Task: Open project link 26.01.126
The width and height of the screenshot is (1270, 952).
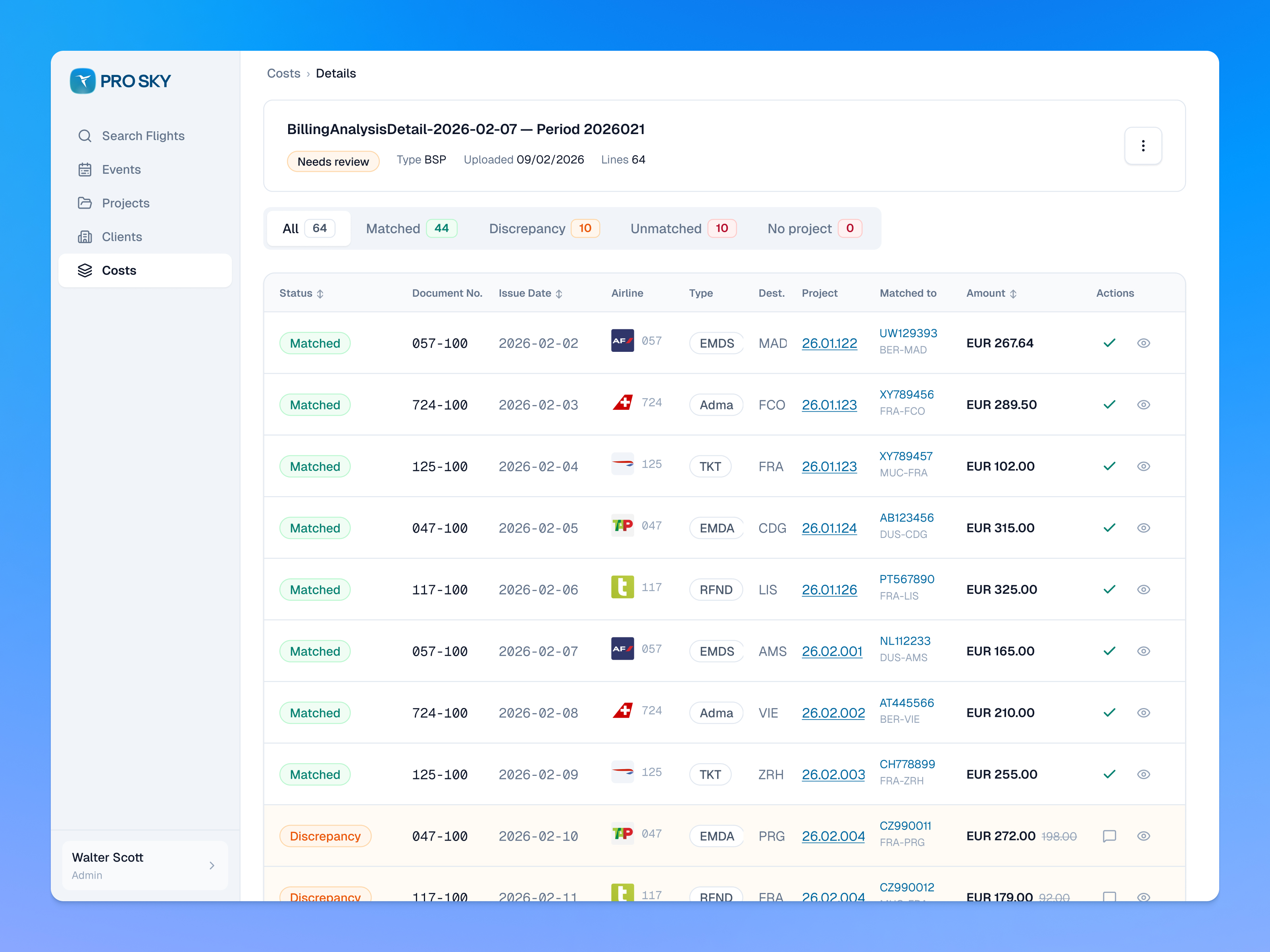Action: pos(829,589)
